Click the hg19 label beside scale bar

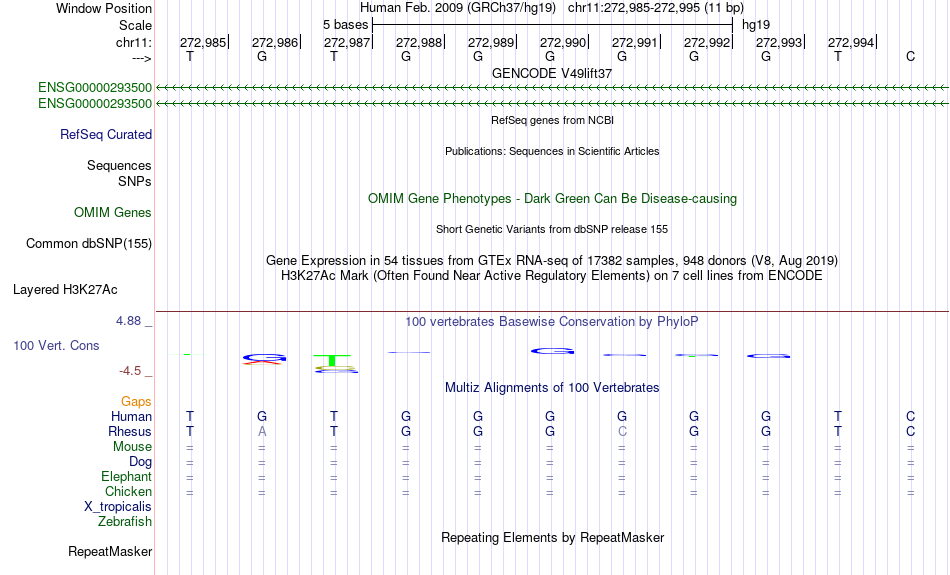pyautogui.click(x=756, y=25)
